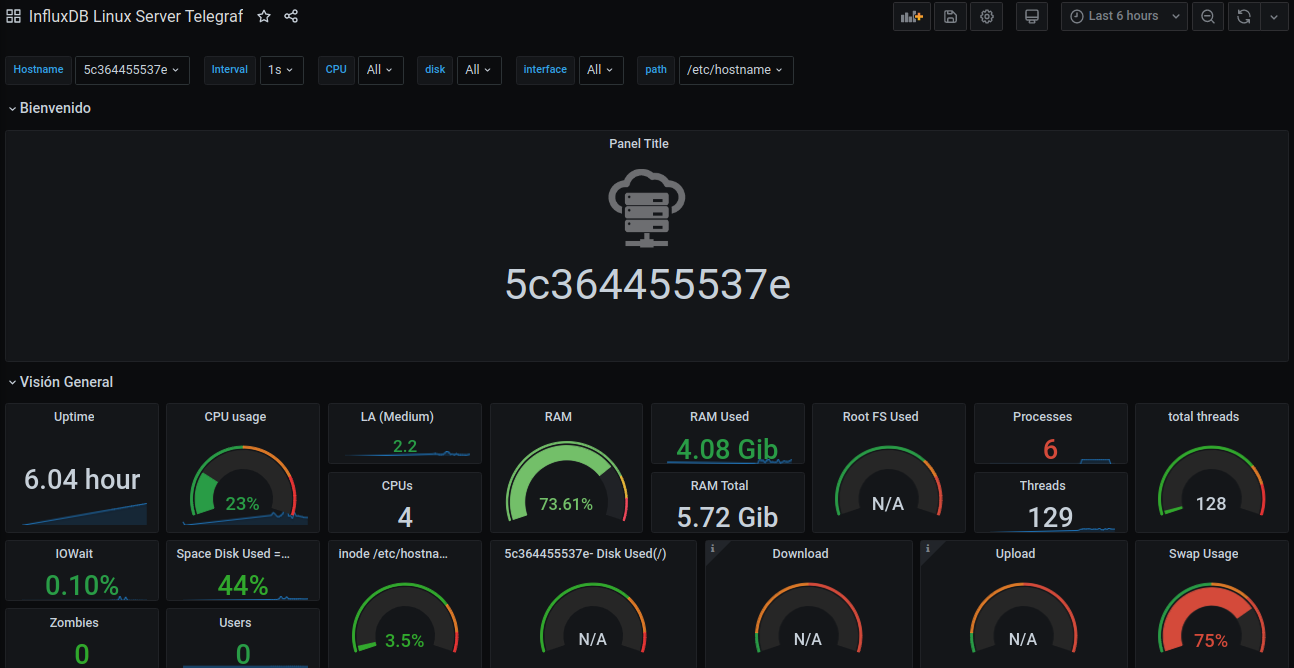Save dashboard with the floppy icon
Viewport: 1294px width, 668px height.
950,16
